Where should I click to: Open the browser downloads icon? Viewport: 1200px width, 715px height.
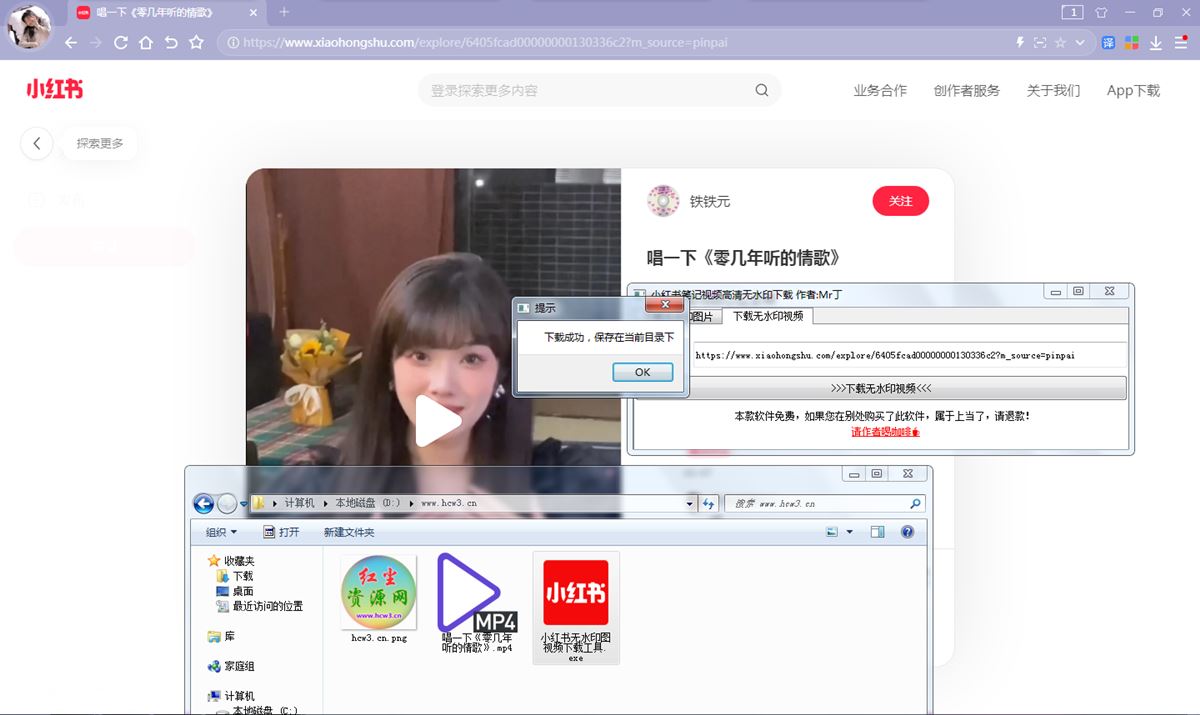[1155, 43]
